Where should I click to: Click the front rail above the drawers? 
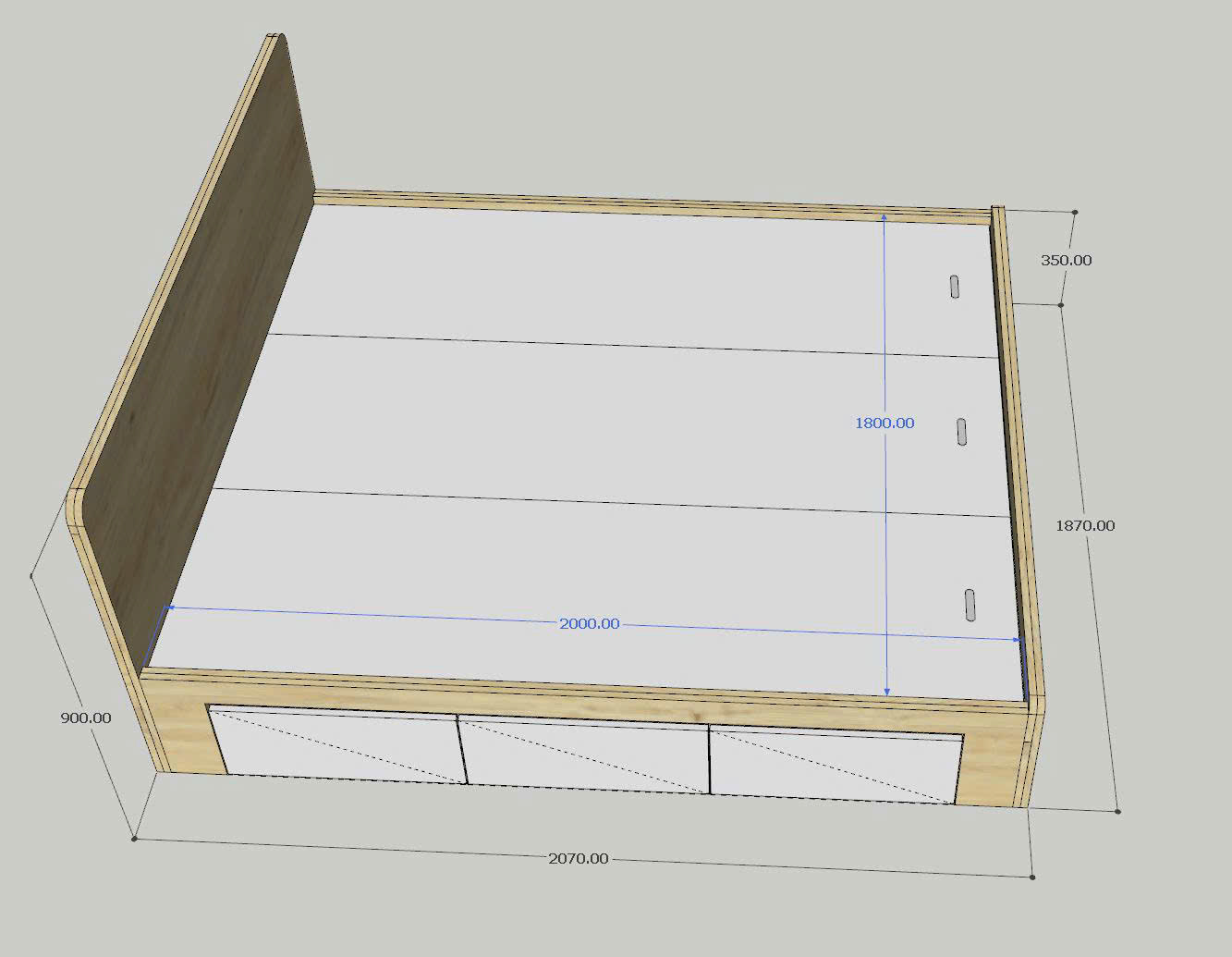(x=592, y=695)
